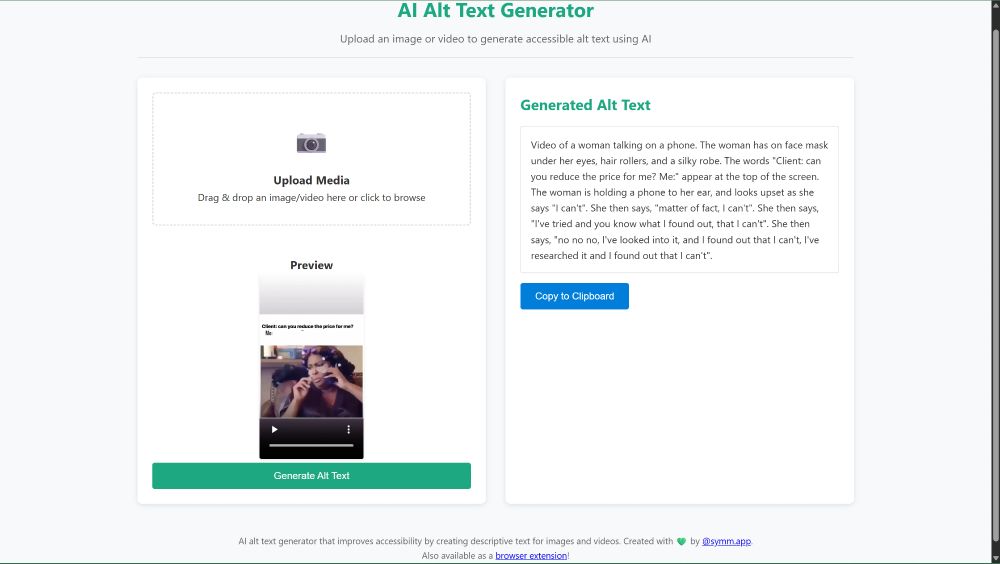The width and height of the screenshot is (1000, 564).
Task: Click the green heart icon in footer
Action: click(681, 542)
